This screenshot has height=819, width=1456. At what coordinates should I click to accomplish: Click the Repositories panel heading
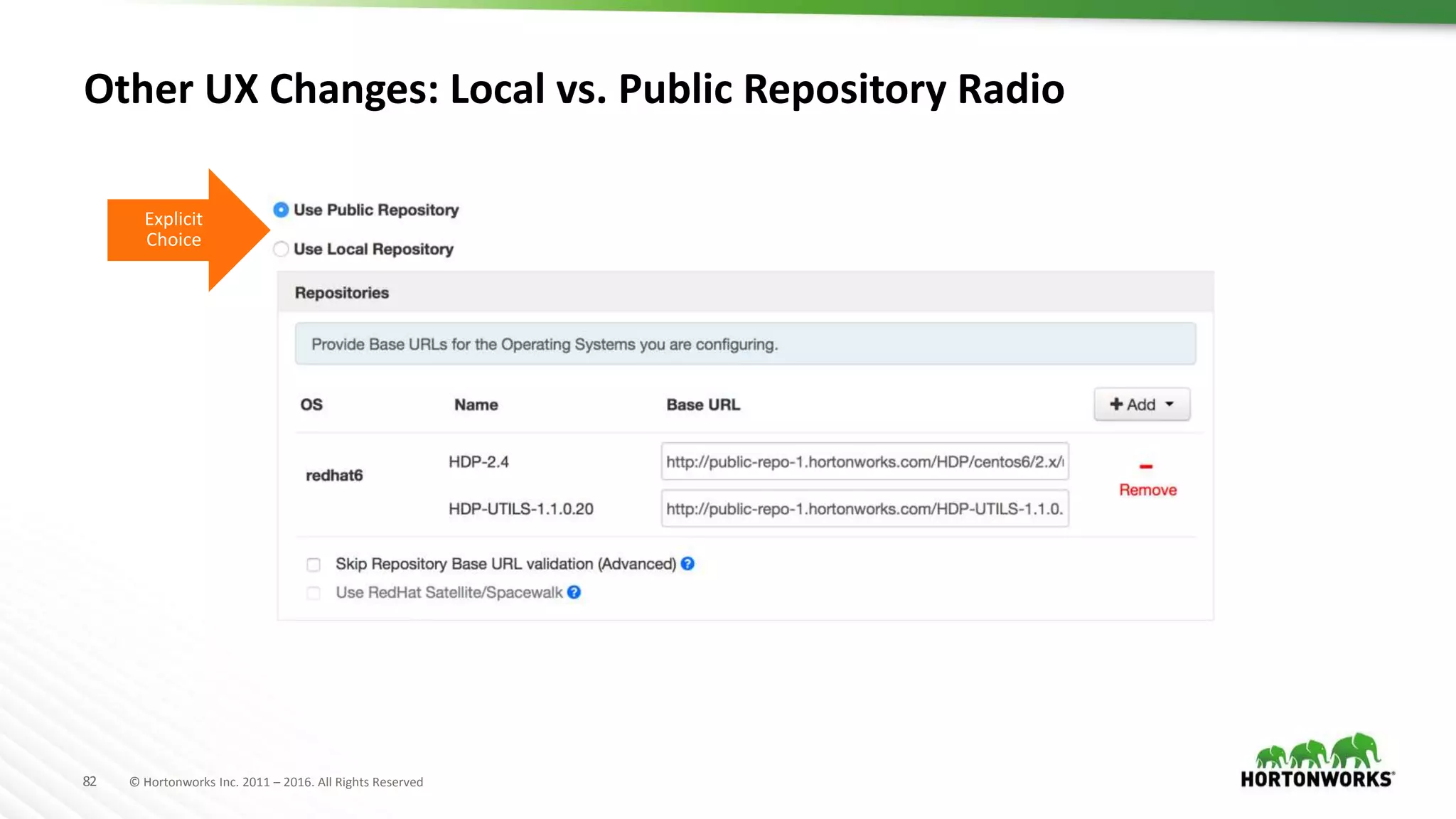(x=342, y=293)
